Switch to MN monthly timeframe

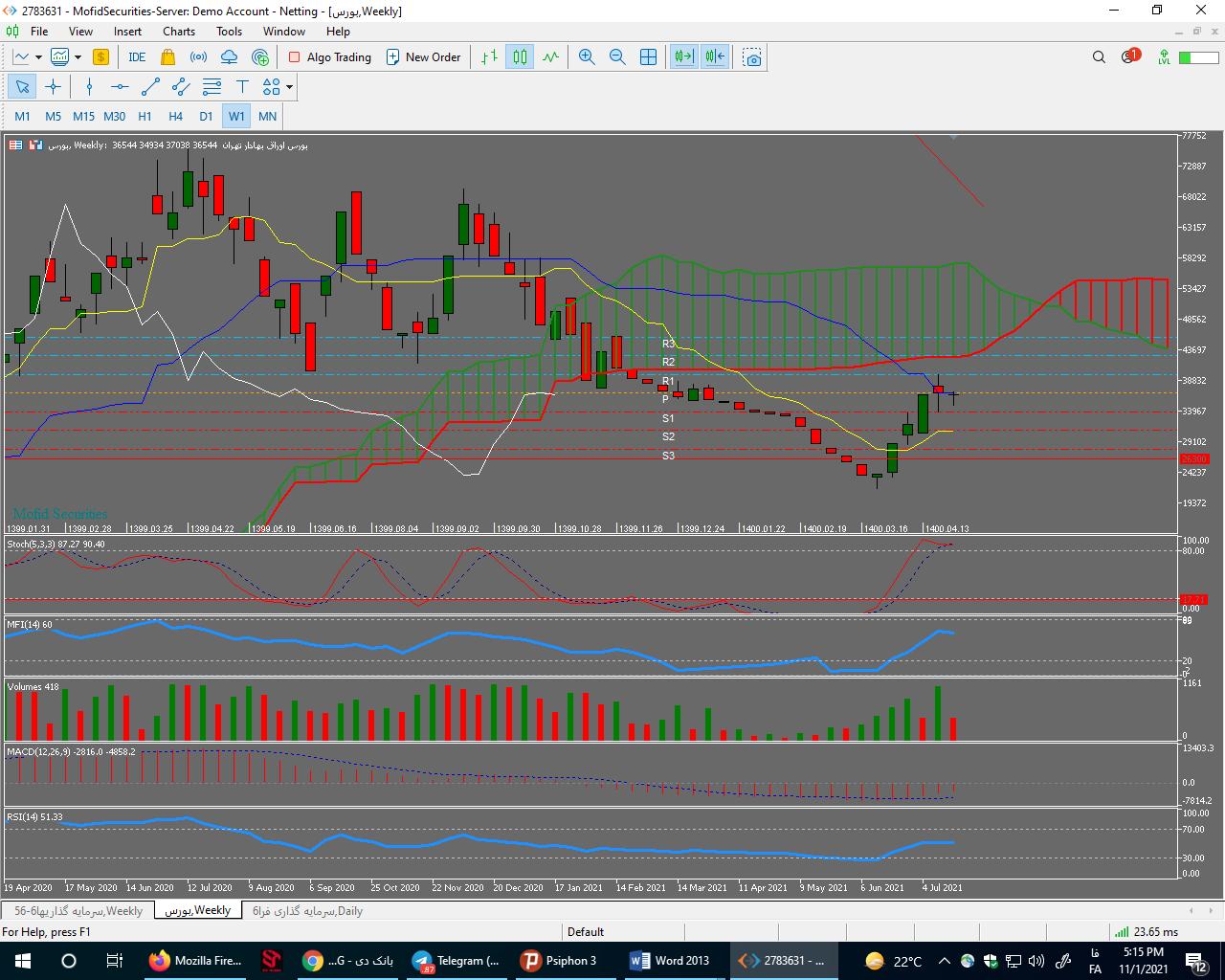point(268,116)
